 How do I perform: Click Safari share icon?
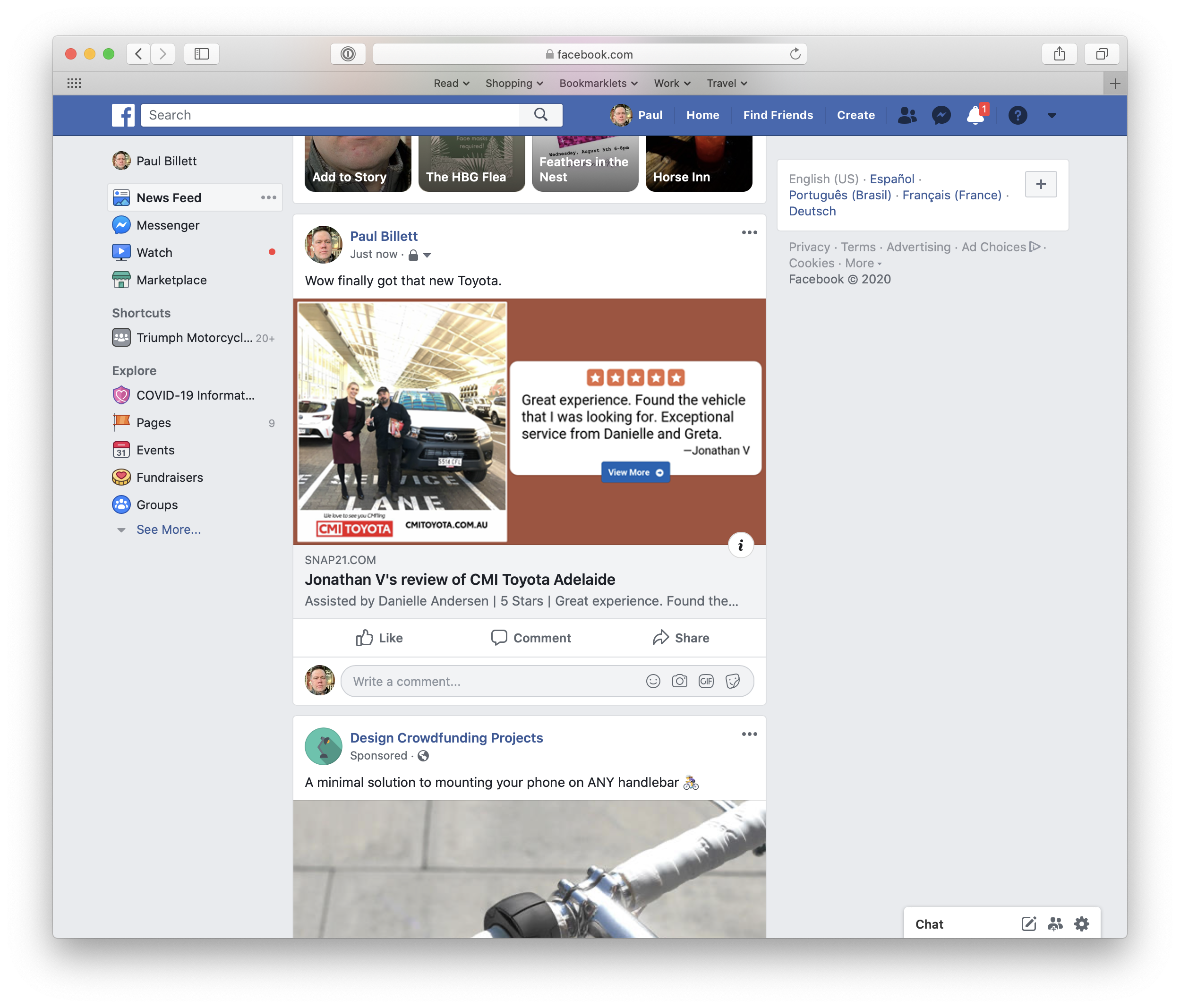(1059, 54)
